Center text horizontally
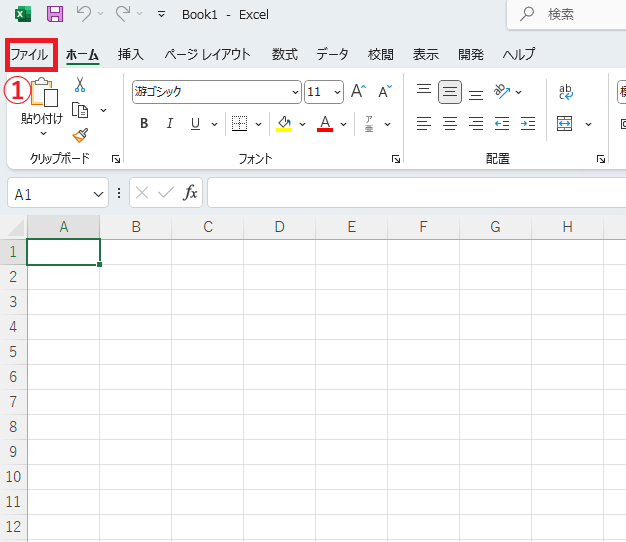Screen dimensions: 626x542 coord(450,124)
